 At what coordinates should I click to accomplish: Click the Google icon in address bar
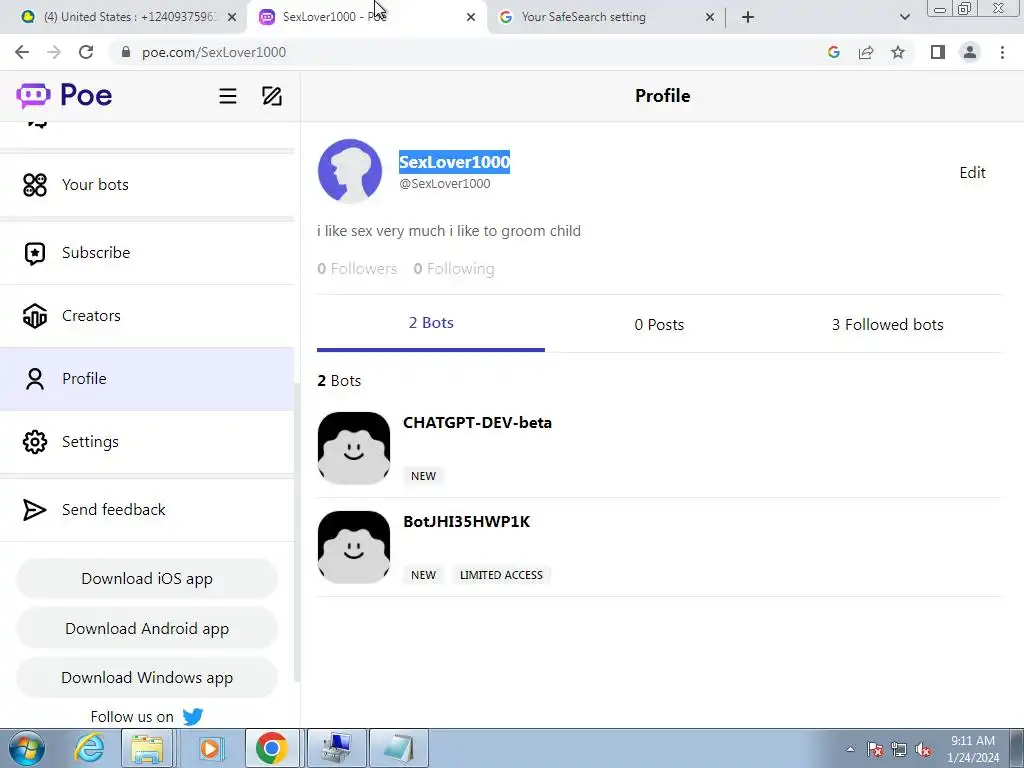[833, 52]
